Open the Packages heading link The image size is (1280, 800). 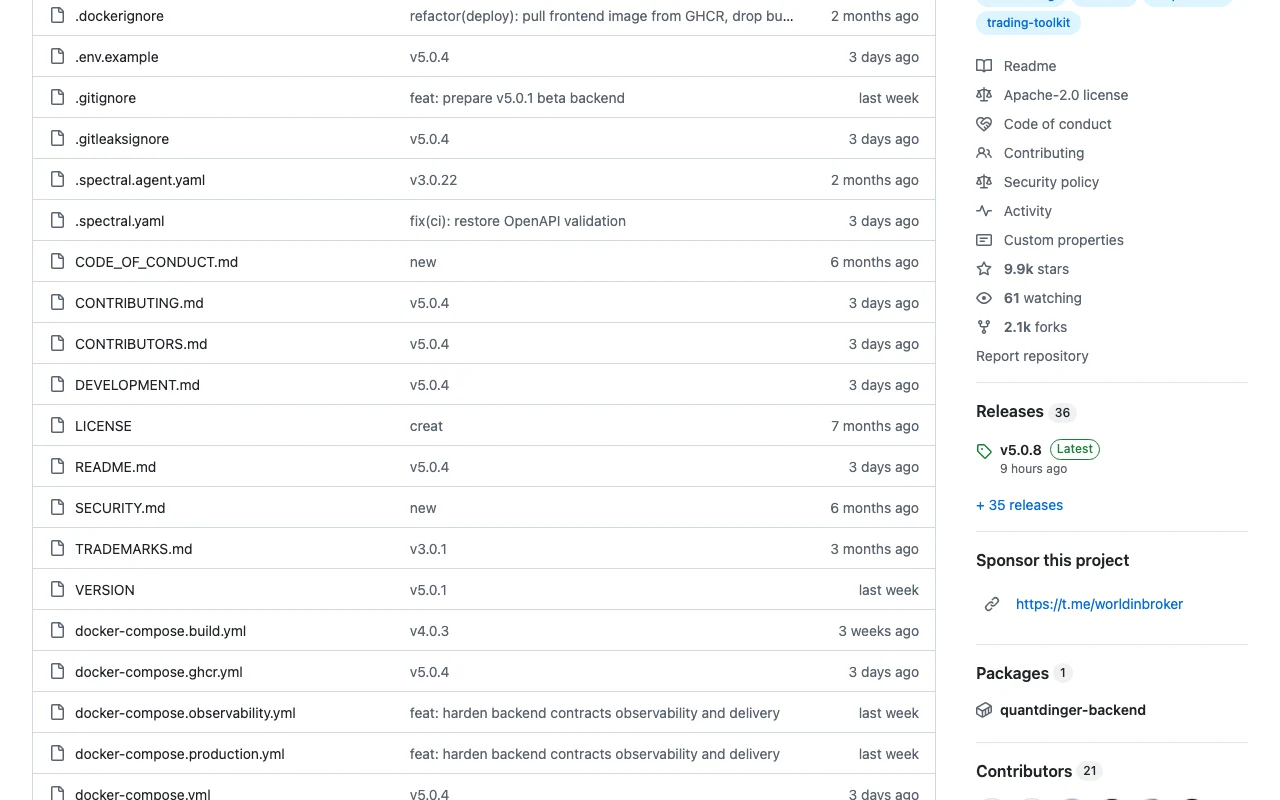1024,673
